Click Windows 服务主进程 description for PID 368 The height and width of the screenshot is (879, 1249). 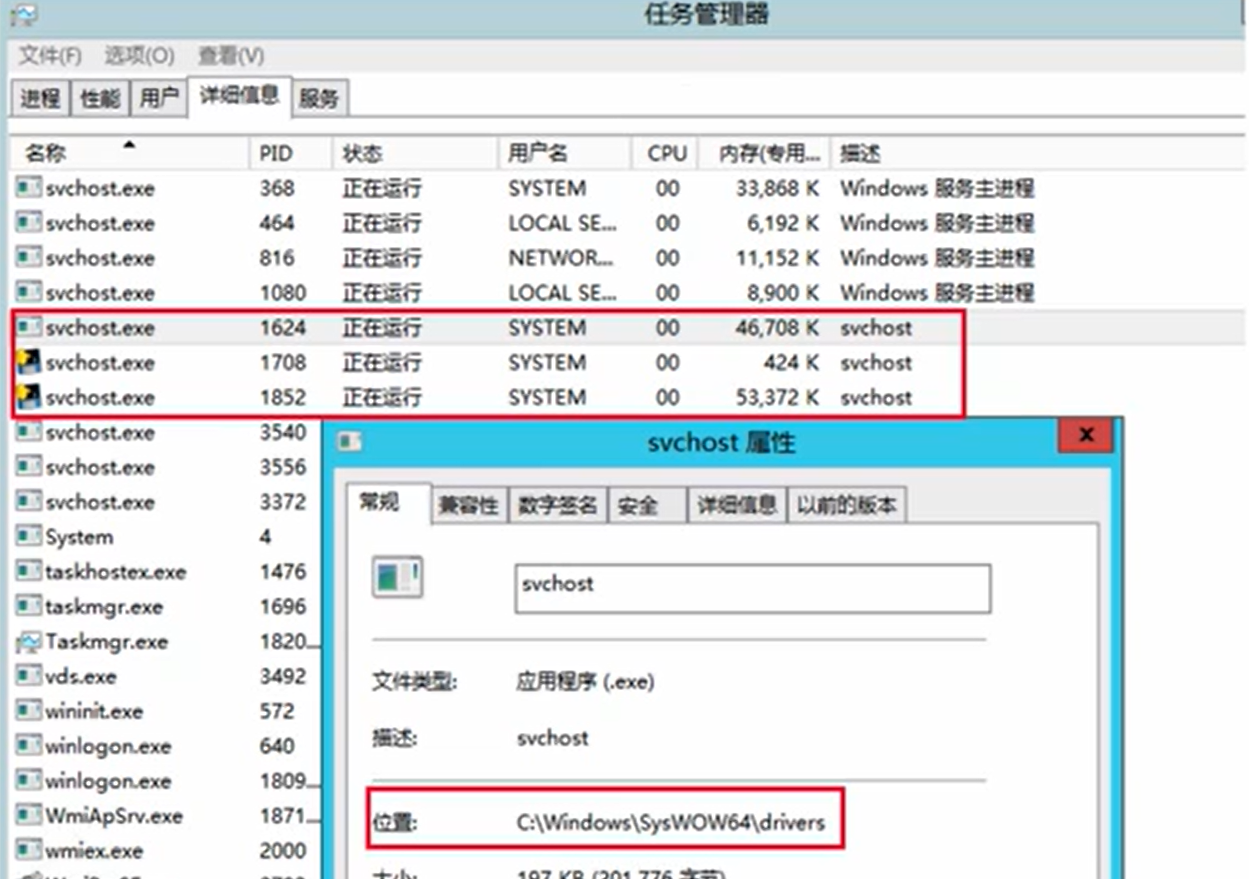point(937,188)
